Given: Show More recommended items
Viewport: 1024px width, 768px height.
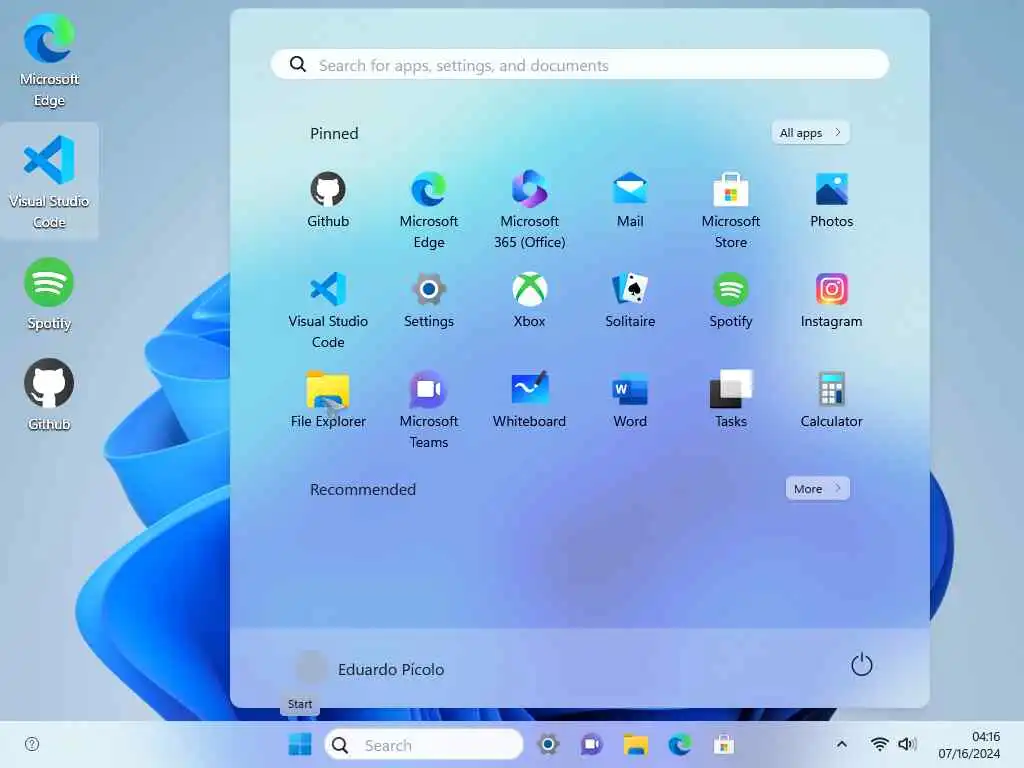Looking at the screenshot, I should 818,488.
